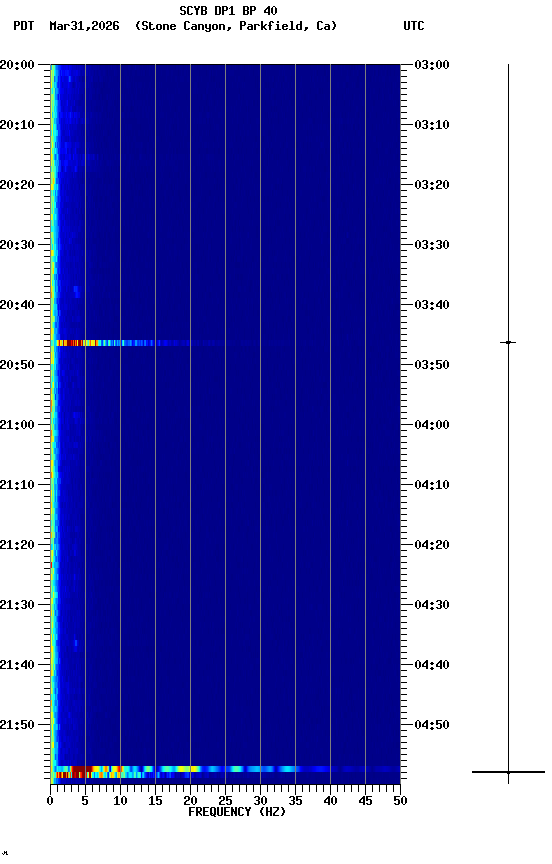This screenshot has height=864, width=552.
Task: Click the small seismogram spike near 03:46 UTC
Action: coord(508,343)
